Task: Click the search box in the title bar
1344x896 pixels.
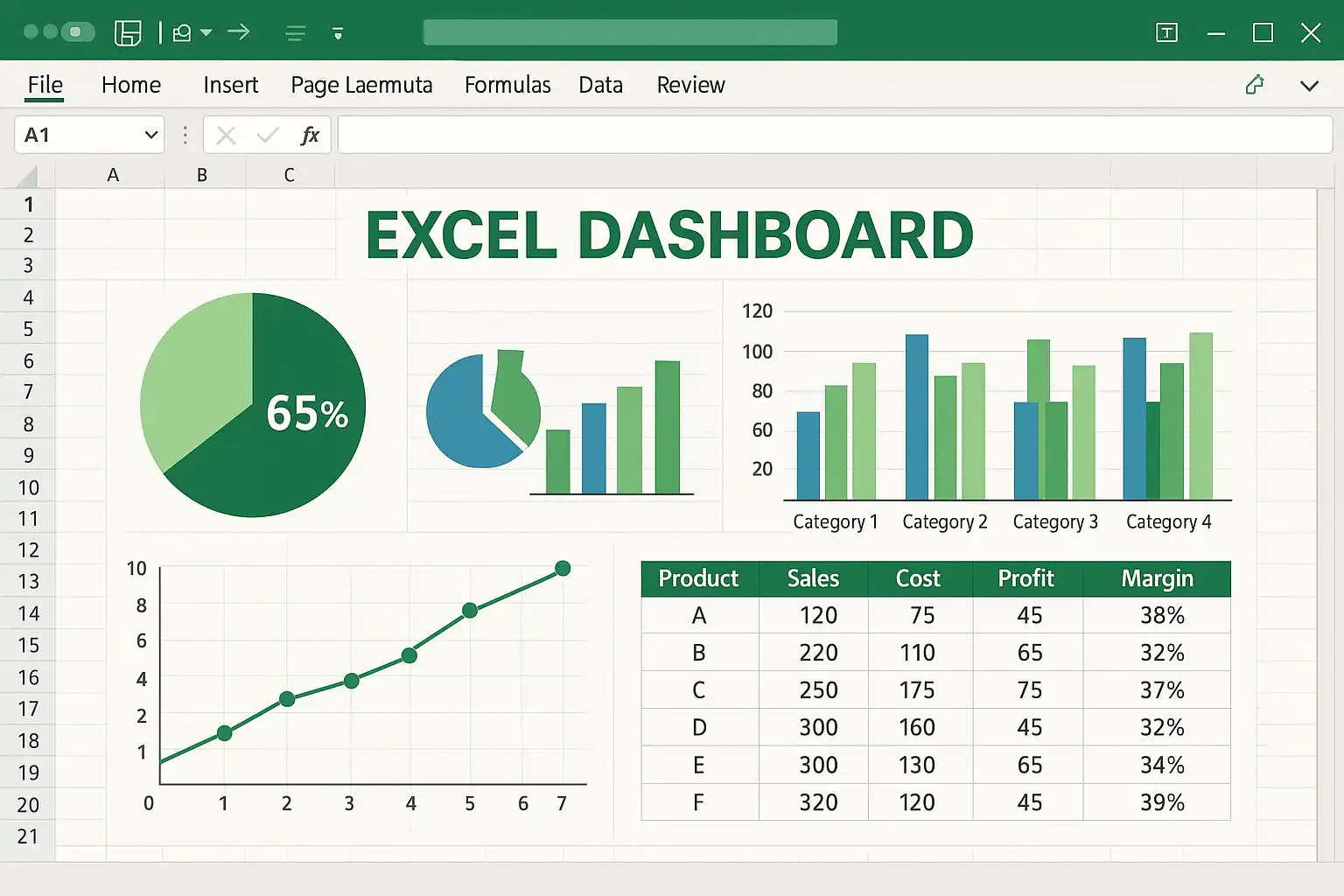Action: coord(630,32)
